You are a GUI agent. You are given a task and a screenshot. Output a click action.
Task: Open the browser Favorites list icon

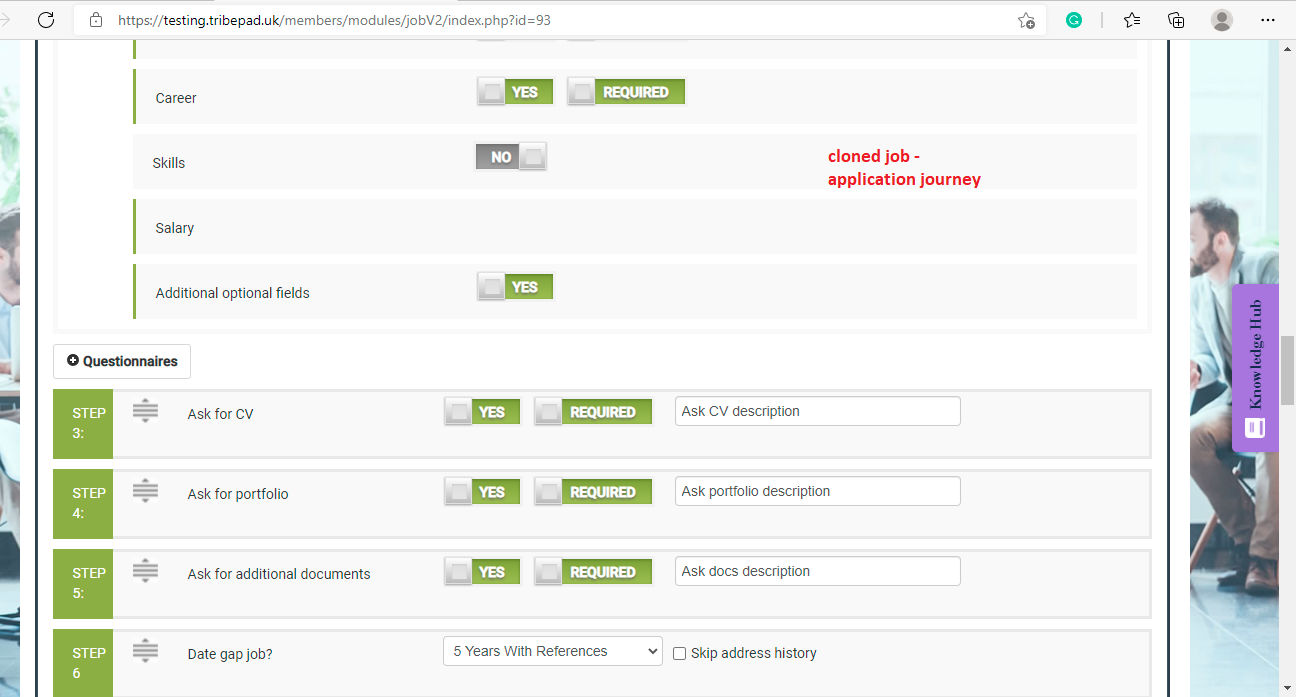pyautogui.click(x=1131, y=20)
